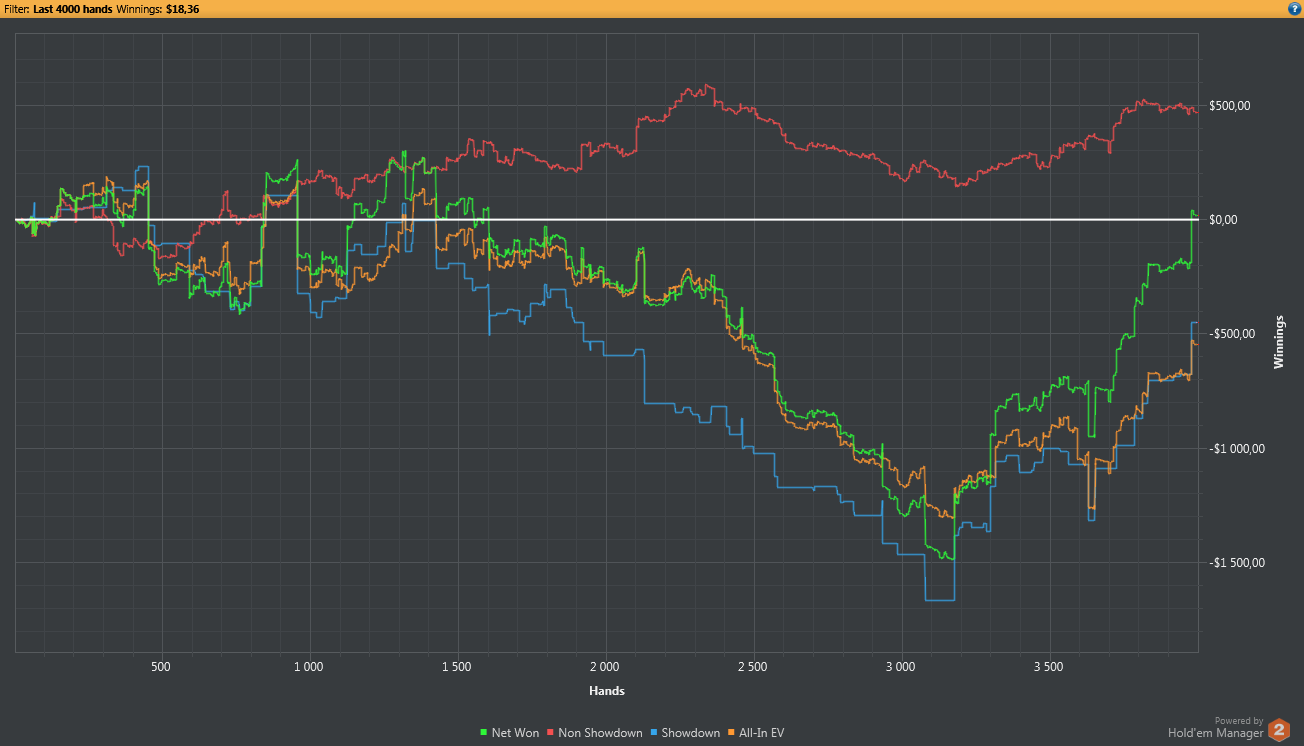Toggle the Net Won series label
1304x746 pixels.
pyautogui.click(x=515, y=733)
